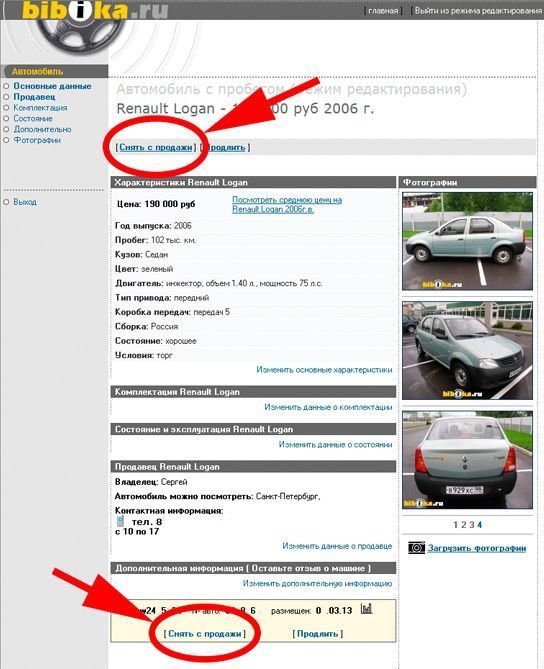Open Комплектация sidebar item
This screenshot has width=544, height=669.
pyautogui.click(x=40, y=108)
